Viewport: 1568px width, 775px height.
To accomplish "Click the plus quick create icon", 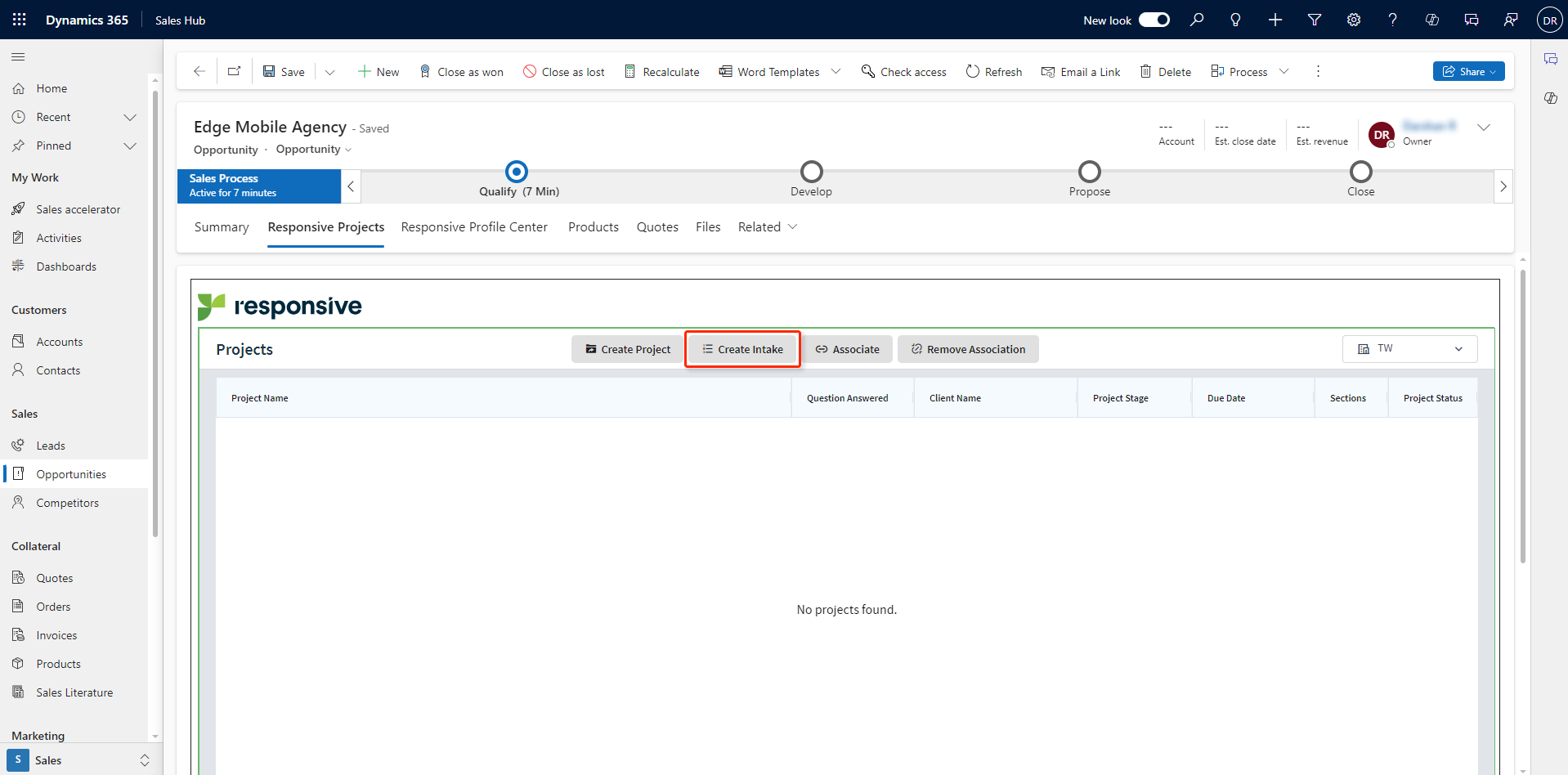I will tap(1275, 20).
